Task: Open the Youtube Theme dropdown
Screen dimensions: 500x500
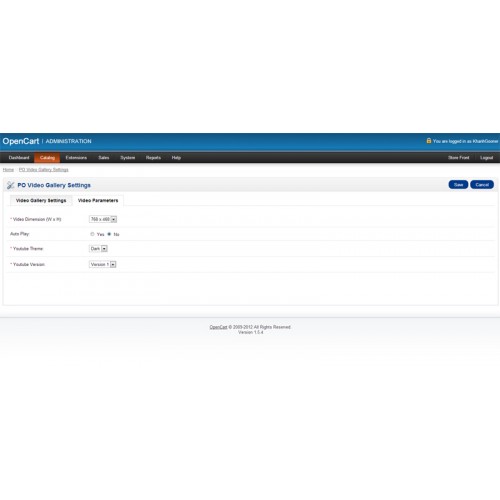Action: point(98,249)
